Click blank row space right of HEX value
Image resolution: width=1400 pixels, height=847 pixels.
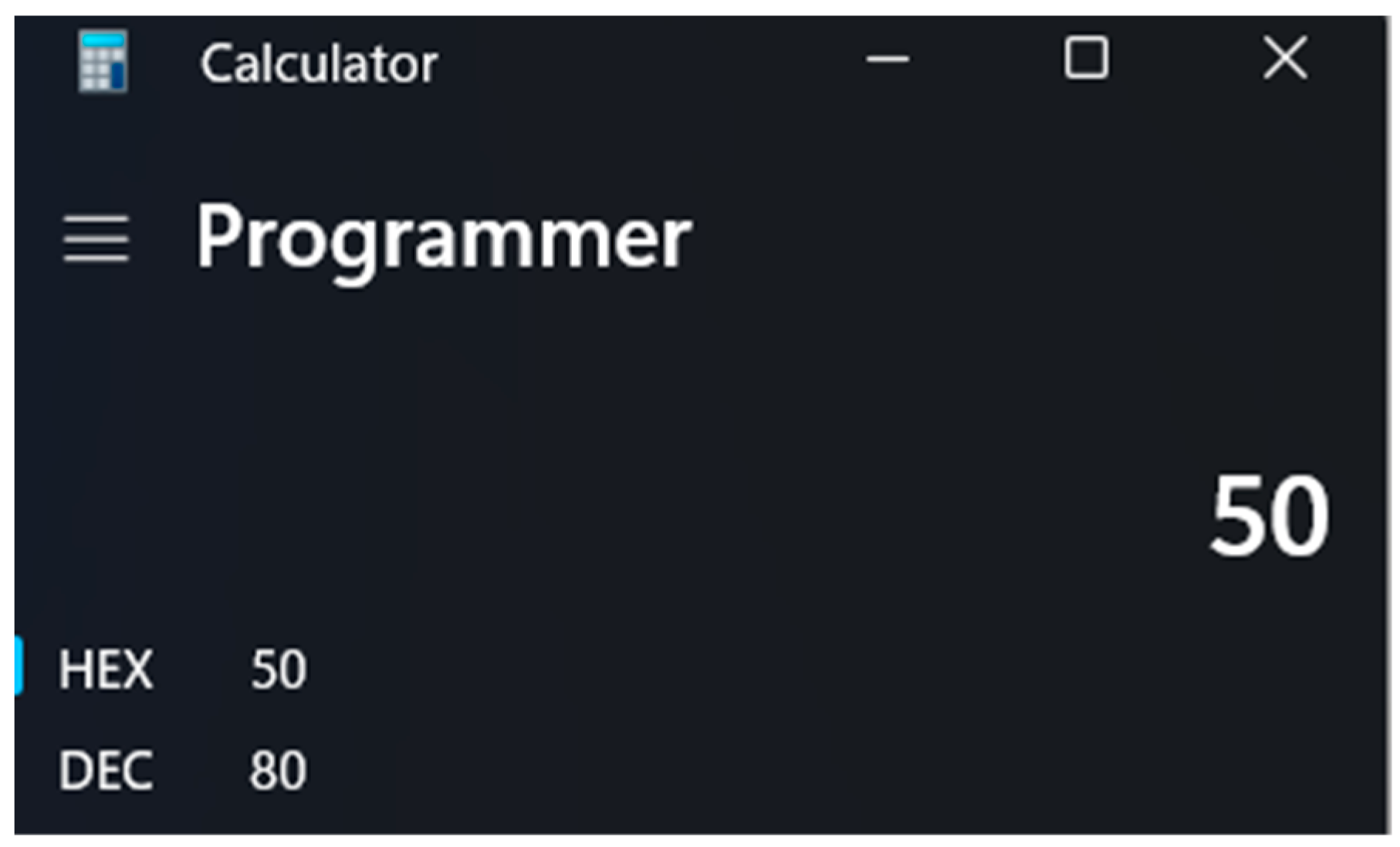[x=772, y=669]
